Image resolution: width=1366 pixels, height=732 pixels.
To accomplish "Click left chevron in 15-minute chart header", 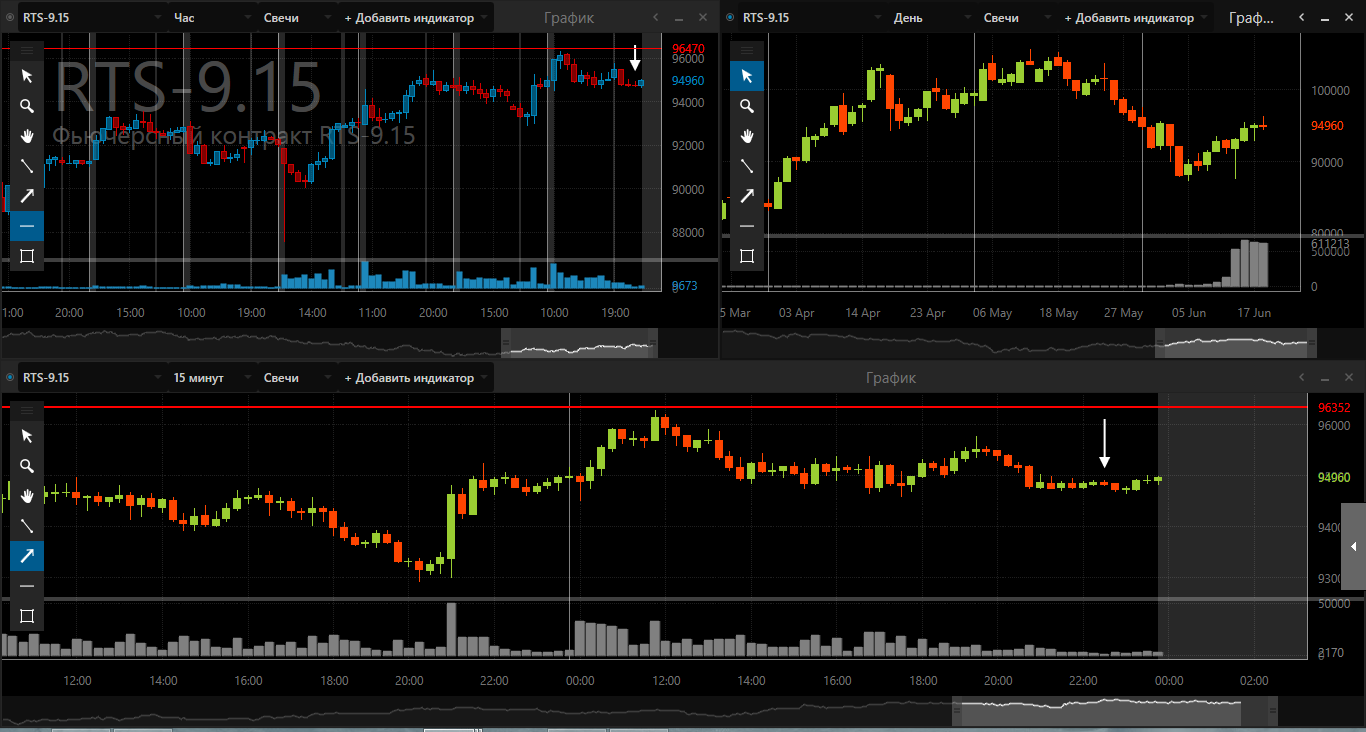I will point(1302,378).
